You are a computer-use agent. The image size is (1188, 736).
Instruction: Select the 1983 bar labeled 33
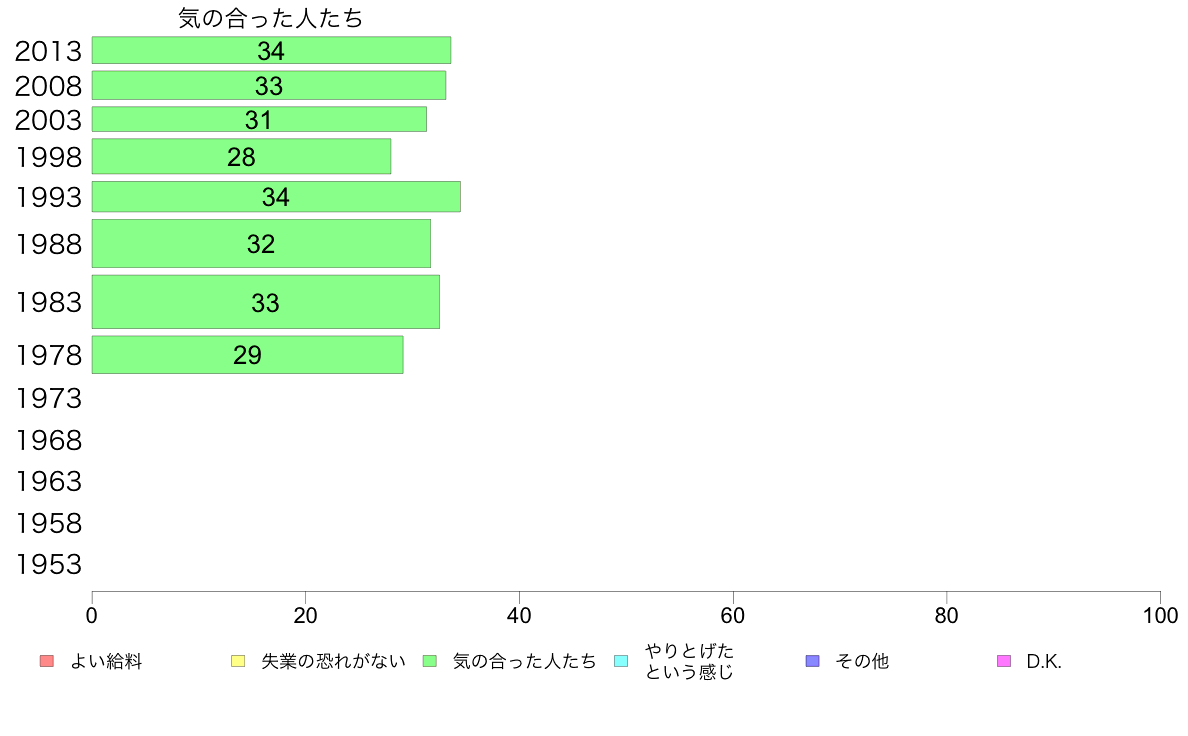(266, 302)
